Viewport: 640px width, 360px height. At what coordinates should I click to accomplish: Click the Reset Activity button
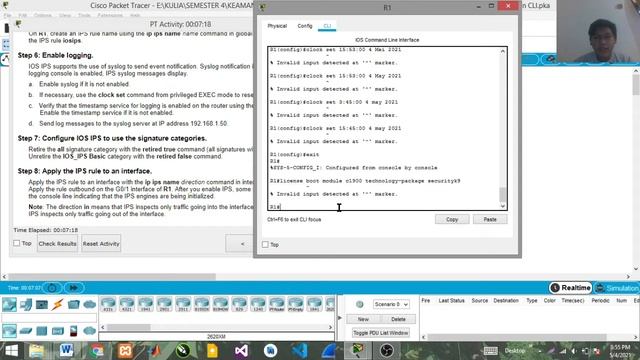coord(101,244)
